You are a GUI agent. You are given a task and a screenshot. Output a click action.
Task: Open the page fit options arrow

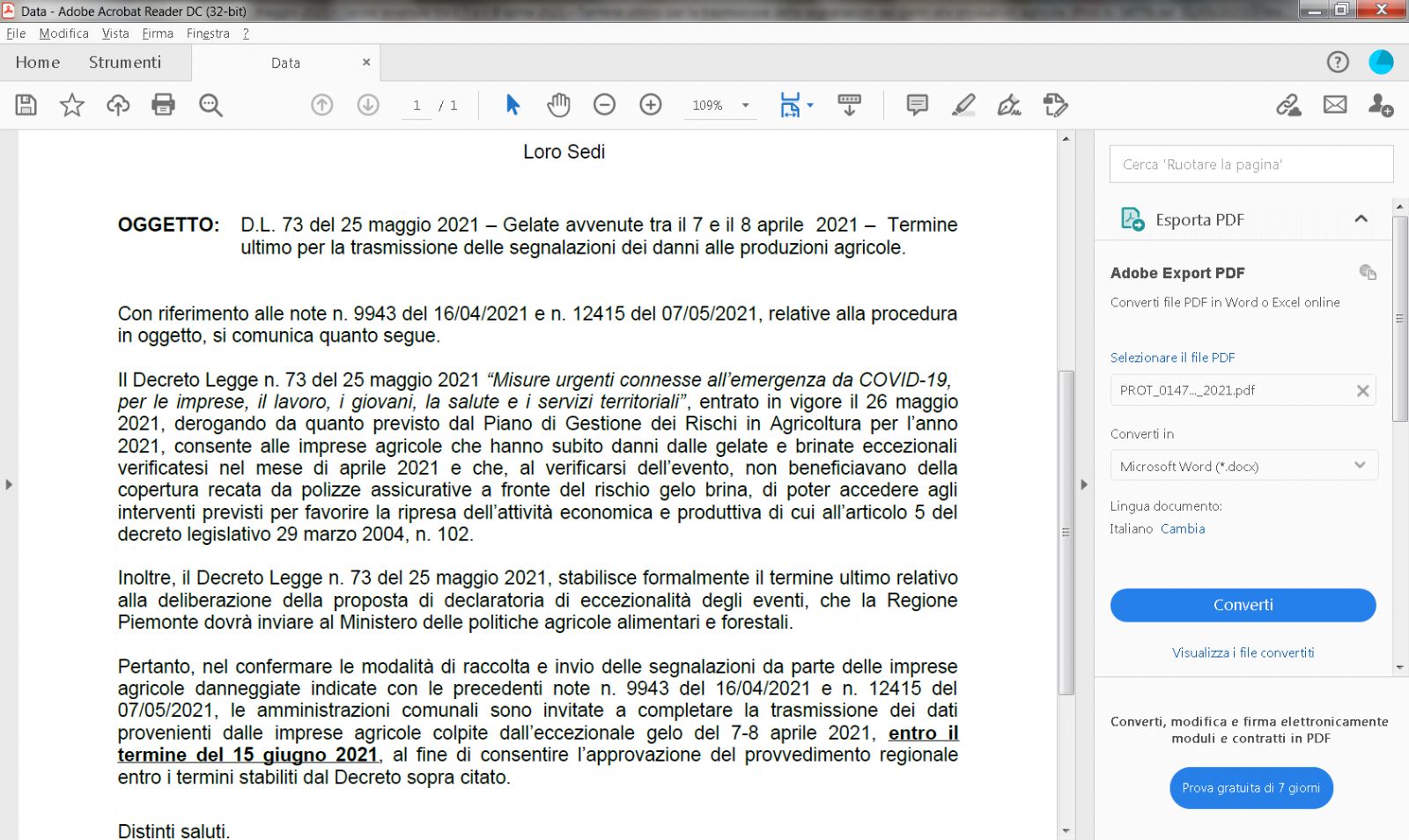(x=810, y=105)
